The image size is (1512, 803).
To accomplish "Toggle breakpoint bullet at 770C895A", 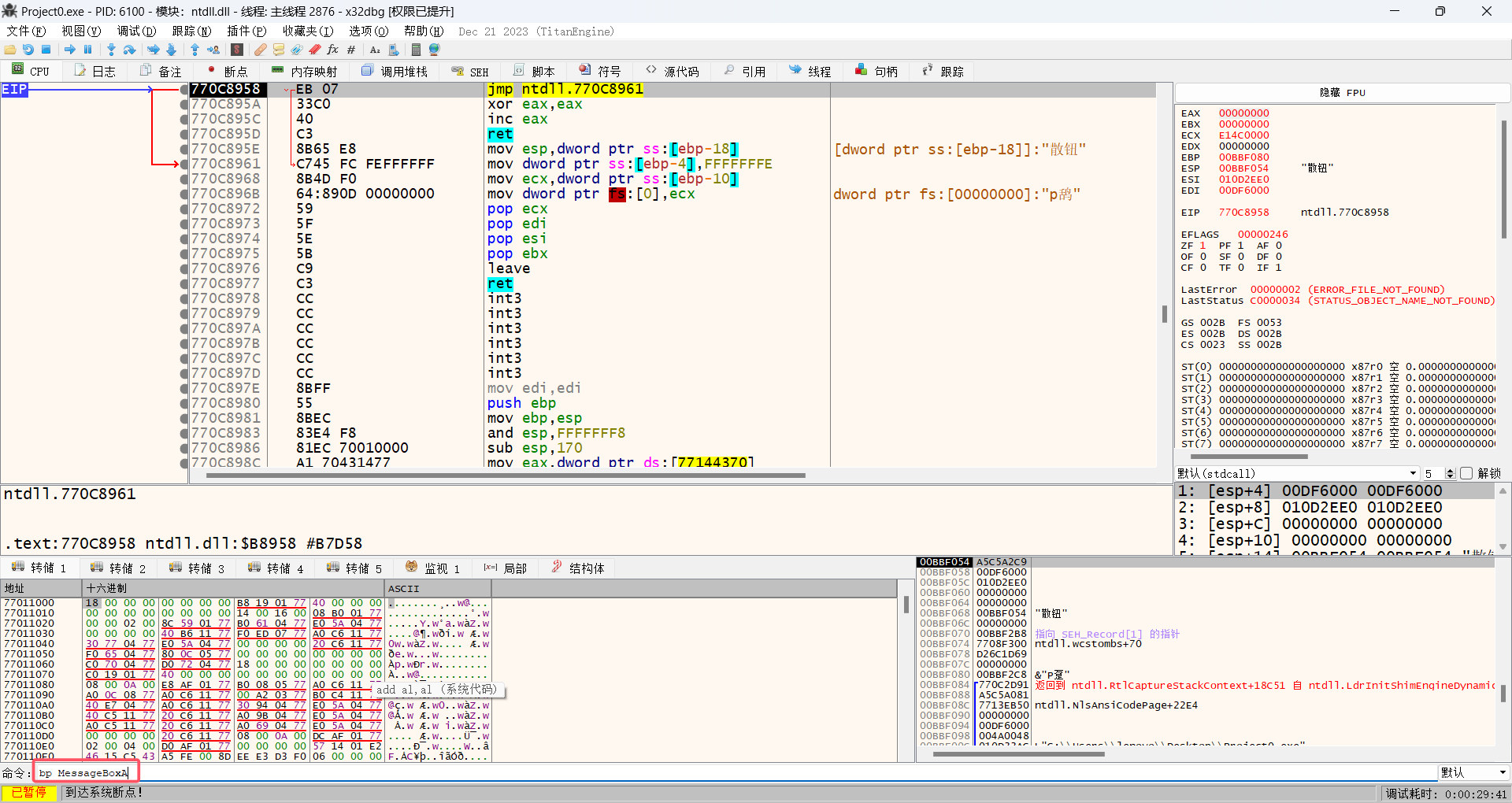I will pyautogui.click(x=184, y=104).
